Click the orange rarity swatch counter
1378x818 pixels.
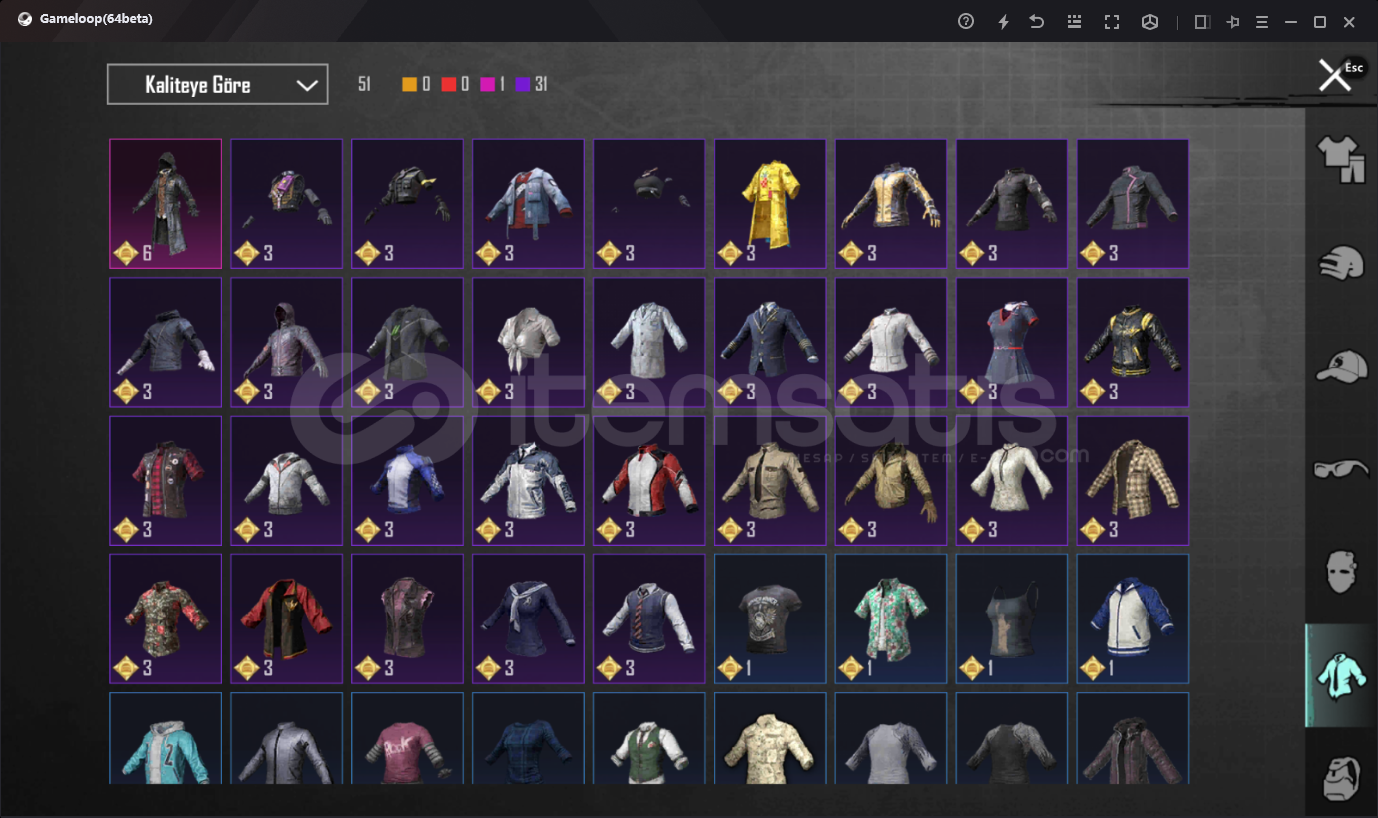(x=416, y=85)
